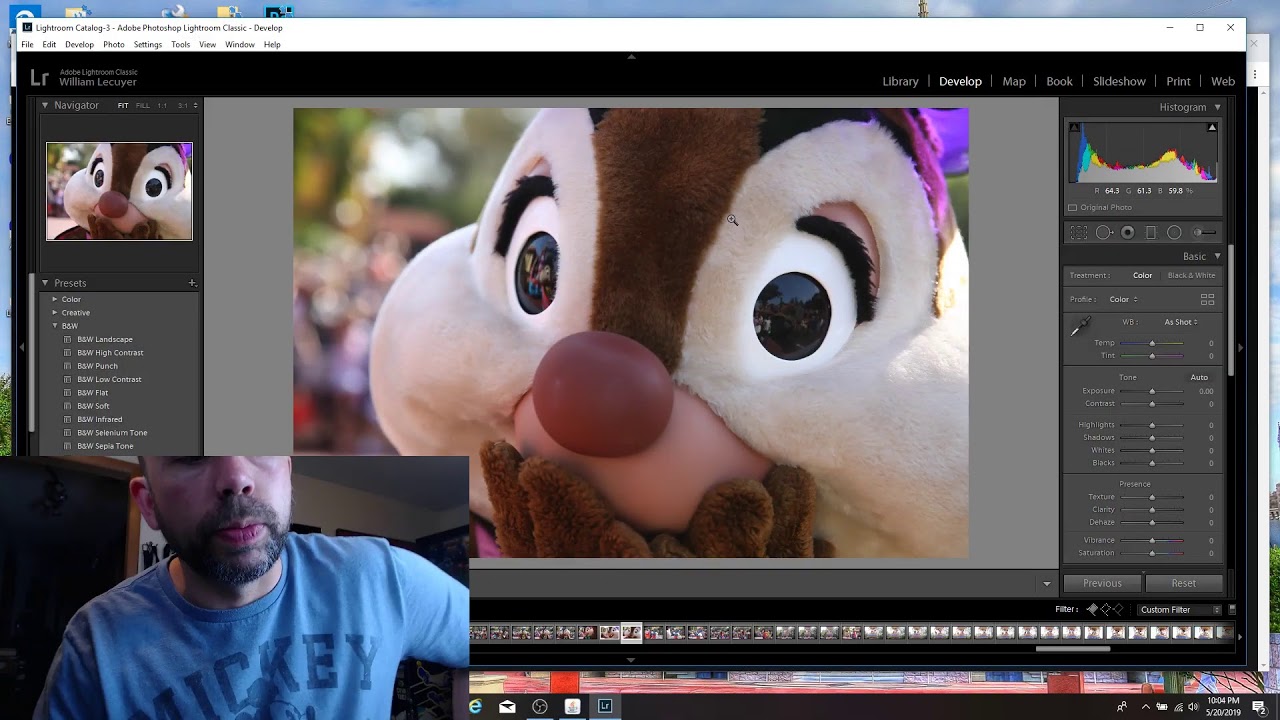
Task: Filter by flagged photos icon
Action: pos(1092,609)
